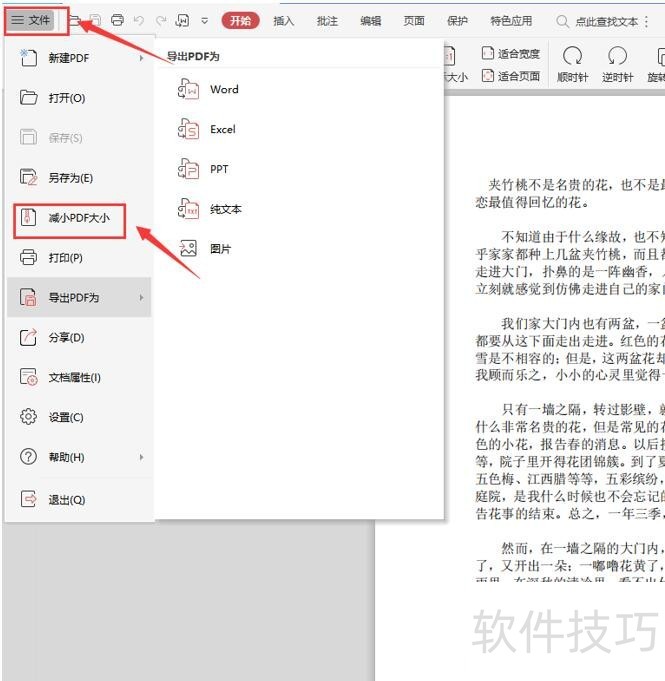Open the 编辑 tab

[371, 21]
